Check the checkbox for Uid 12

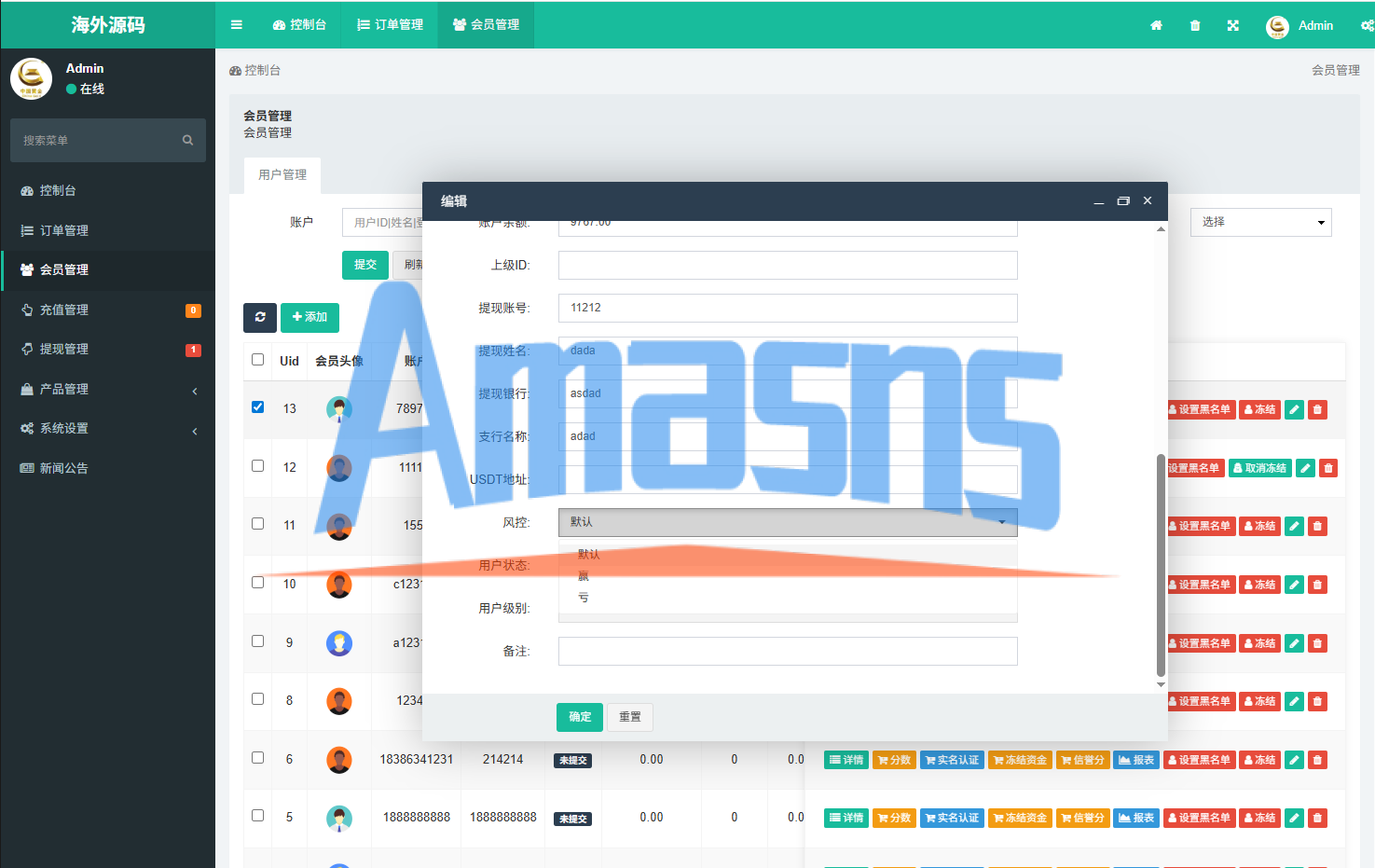[x=258, y=466]
